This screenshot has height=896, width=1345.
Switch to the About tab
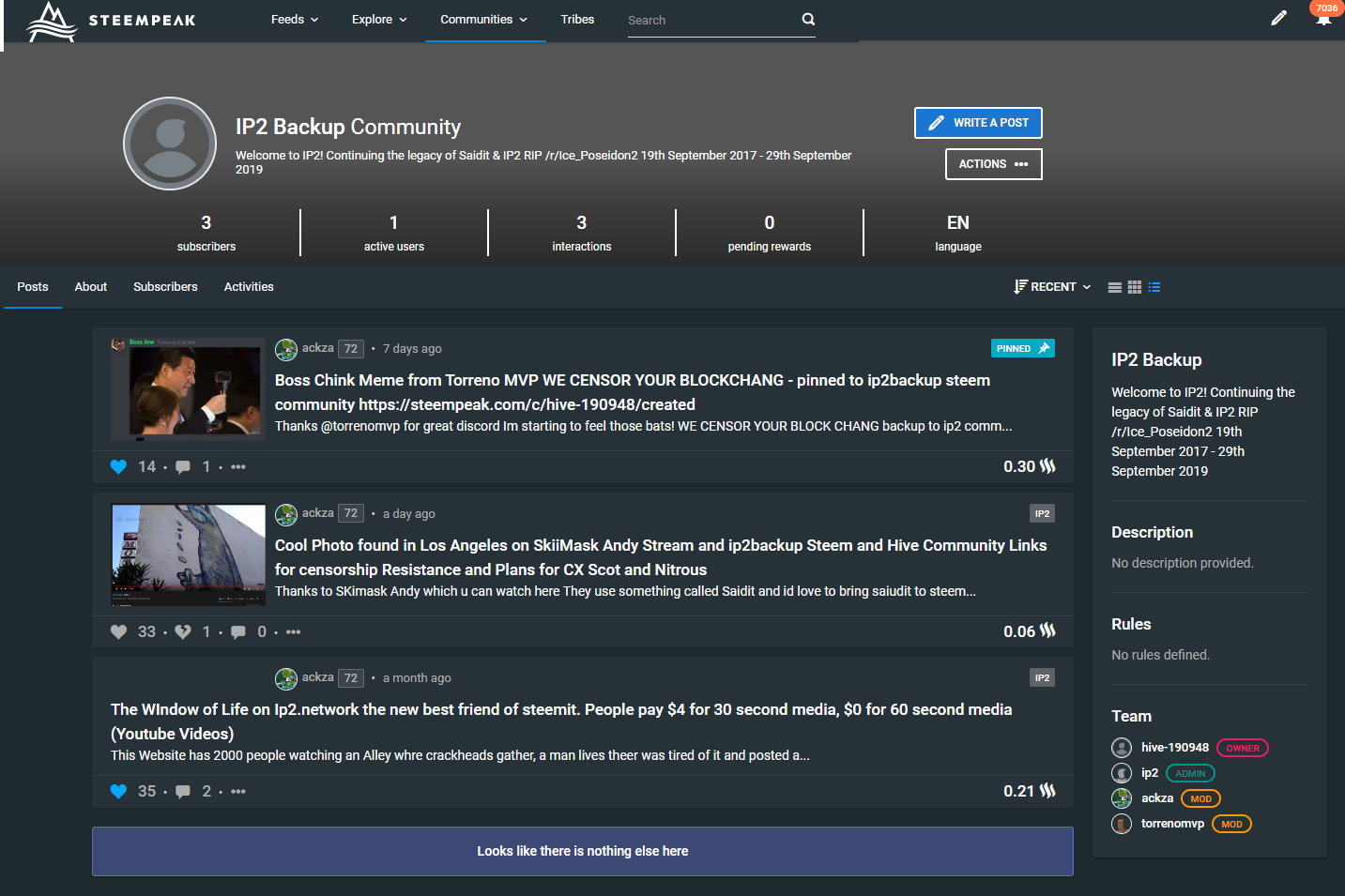pyautogui.click(x=91, y=287)
